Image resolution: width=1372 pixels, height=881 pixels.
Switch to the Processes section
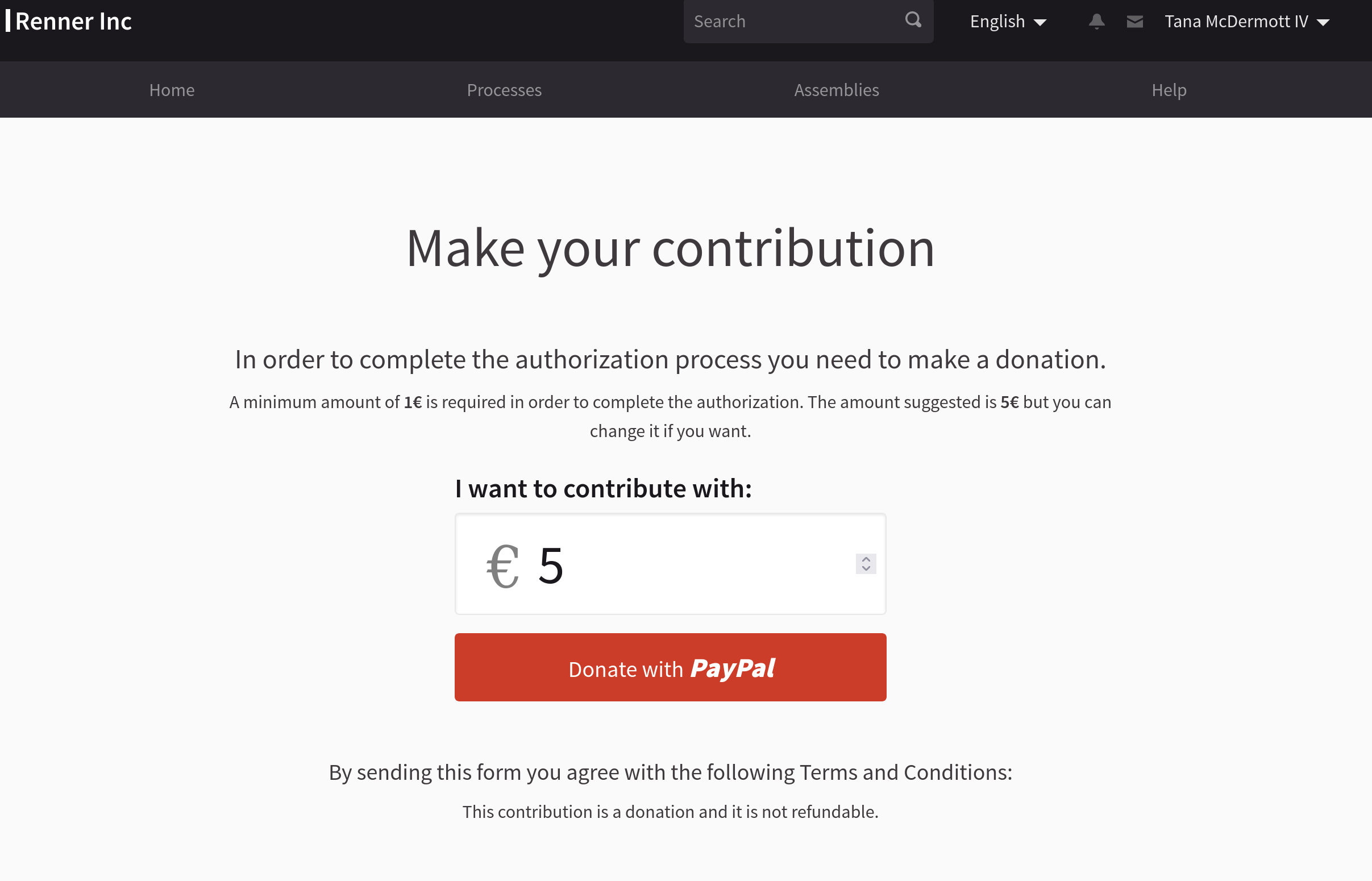pyautogui.click(x=504, y=90)
